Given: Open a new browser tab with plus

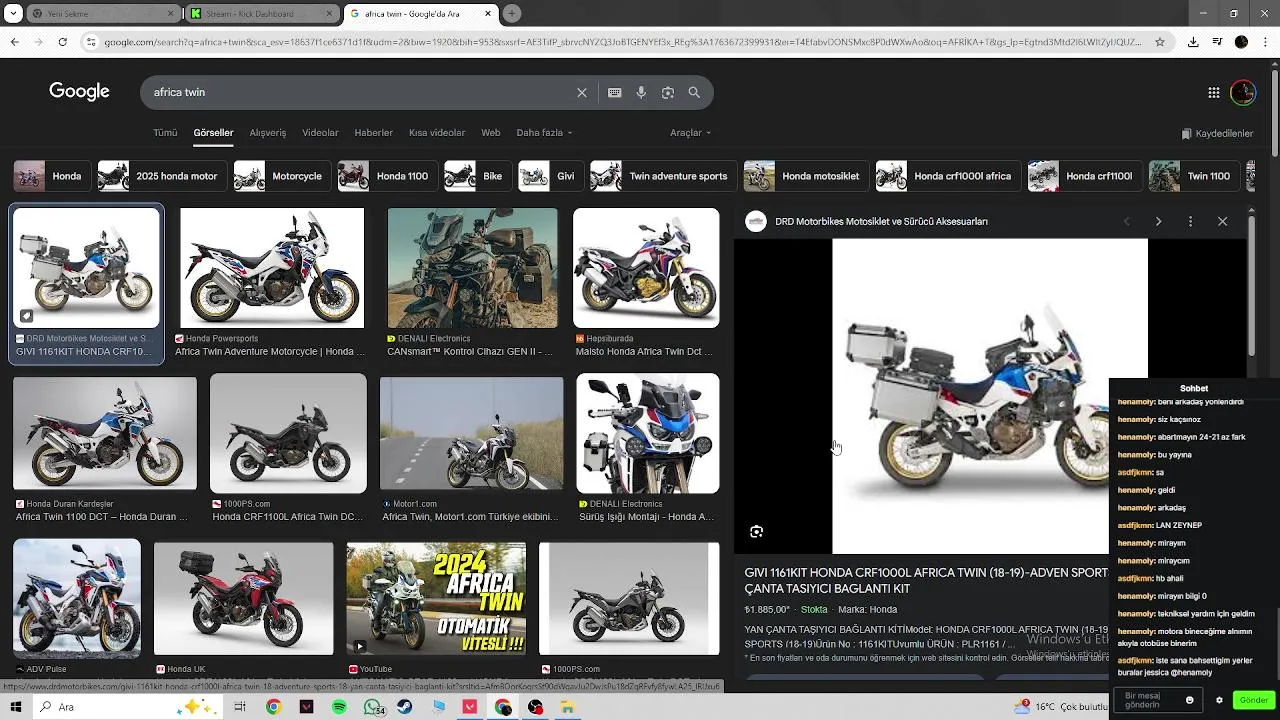Looking at the screenshot, I should click(x=512, y=14).
